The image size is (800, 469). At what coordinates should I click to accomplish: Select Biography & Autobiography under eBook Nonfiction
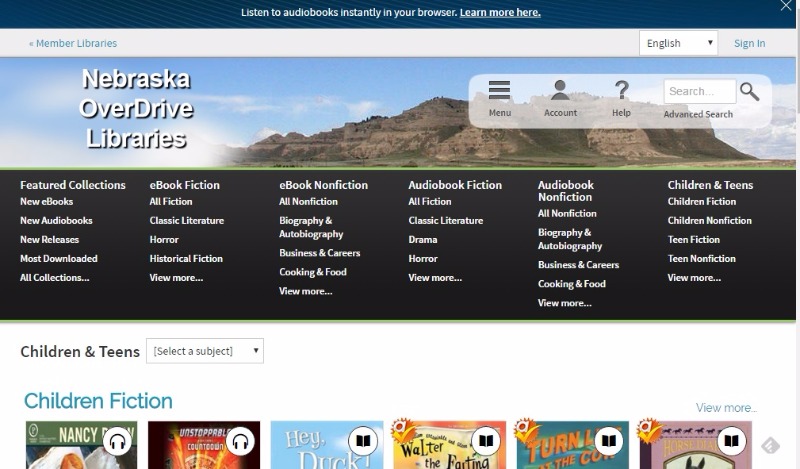pyautogui.click(x=311, y=227)
